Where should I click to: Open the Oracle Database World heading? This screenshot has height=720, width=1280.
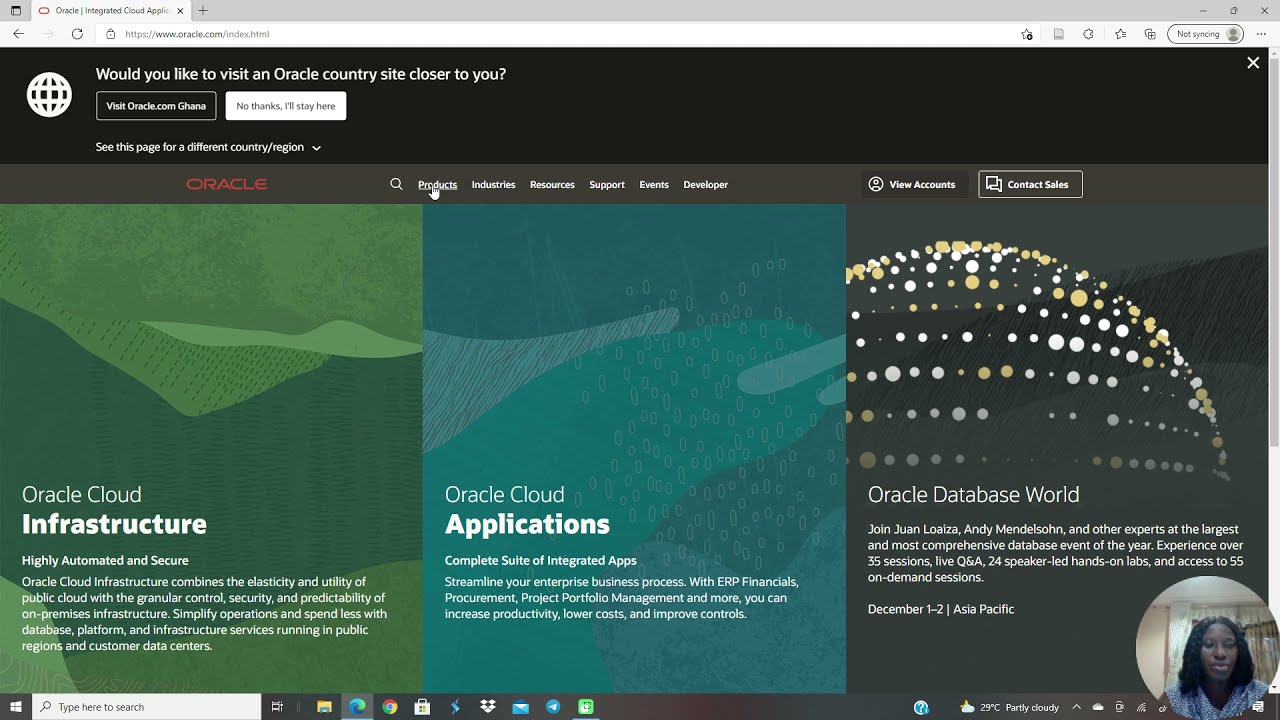[x=973, y=494]
